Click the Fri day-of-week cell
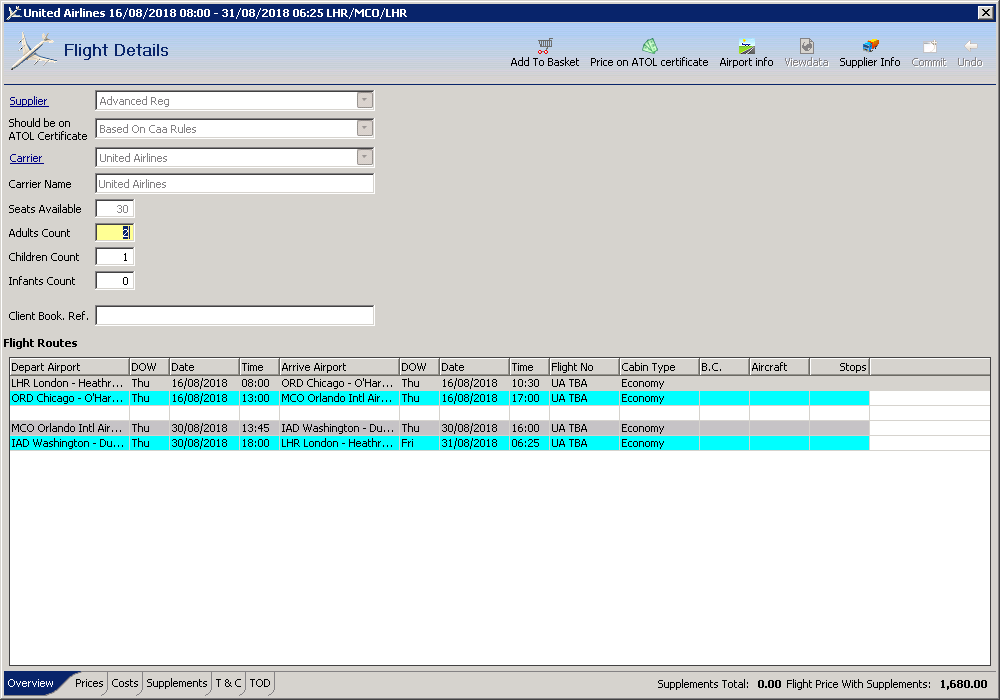The width and height of the screenshot is (1000, 700). pyautogui.click(x=419, y=443)
